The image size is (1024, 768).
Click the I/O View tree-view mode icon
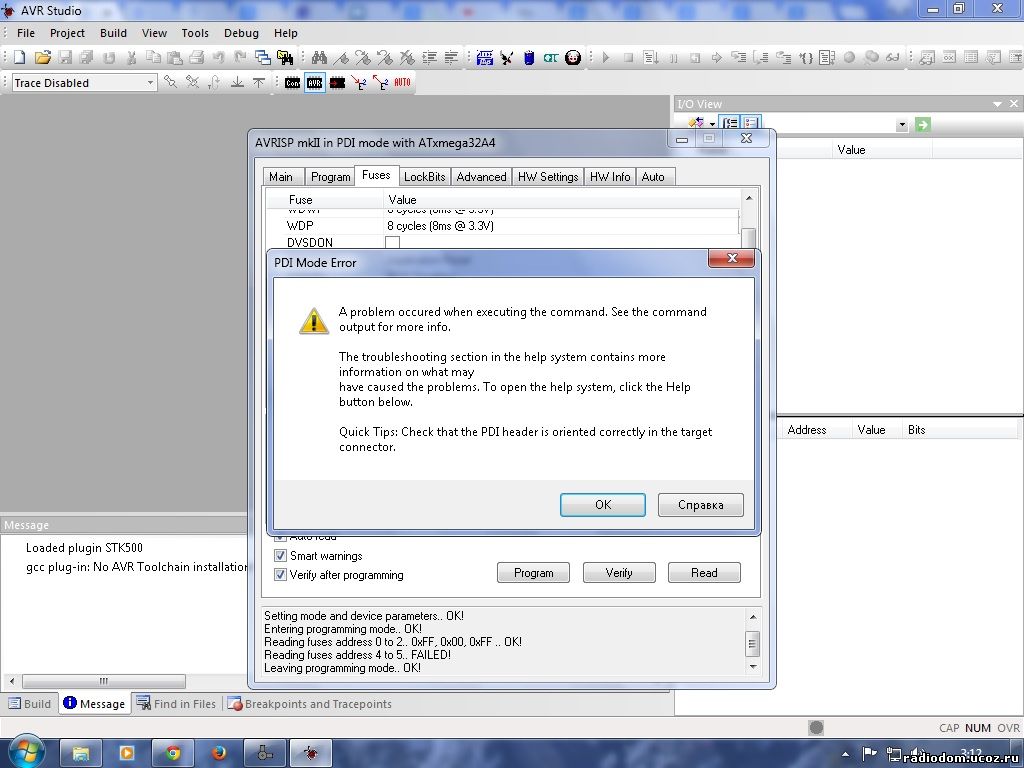[730, 123]
